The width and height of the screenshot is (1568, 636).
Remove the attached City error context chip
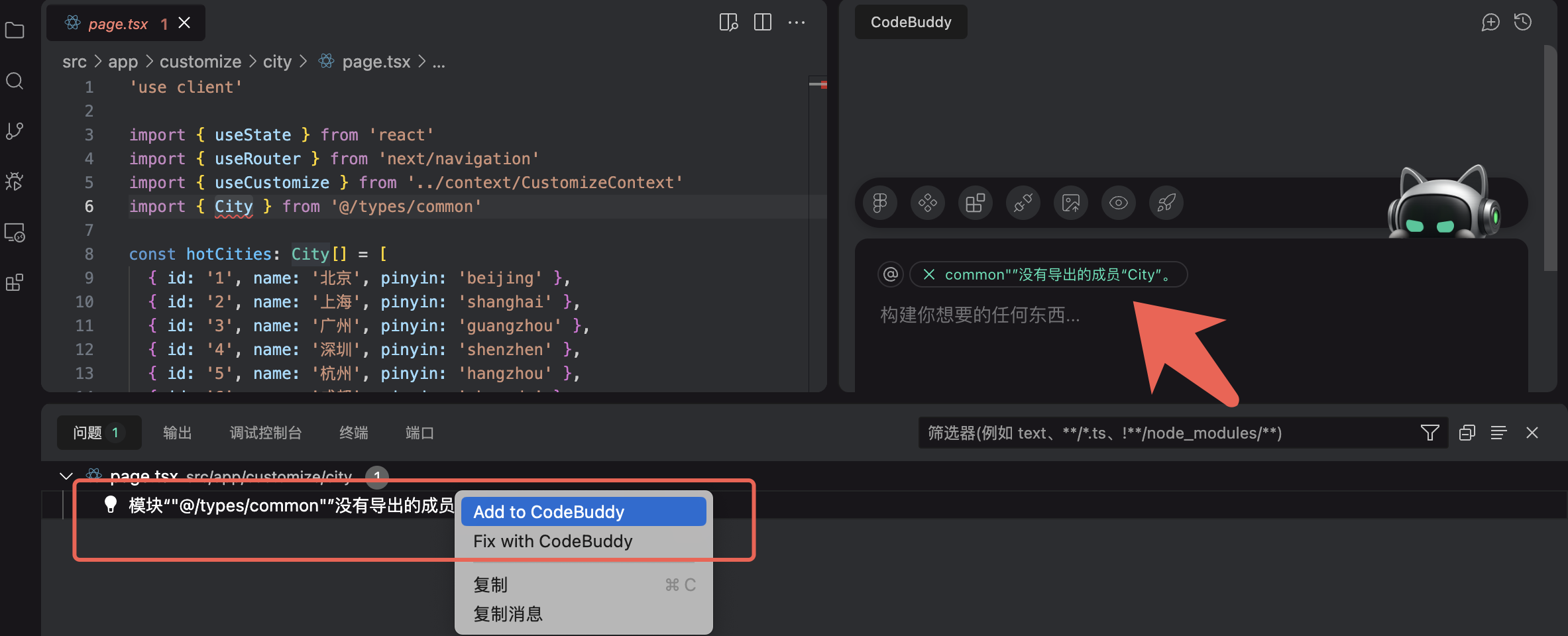[x=929, y=274]
